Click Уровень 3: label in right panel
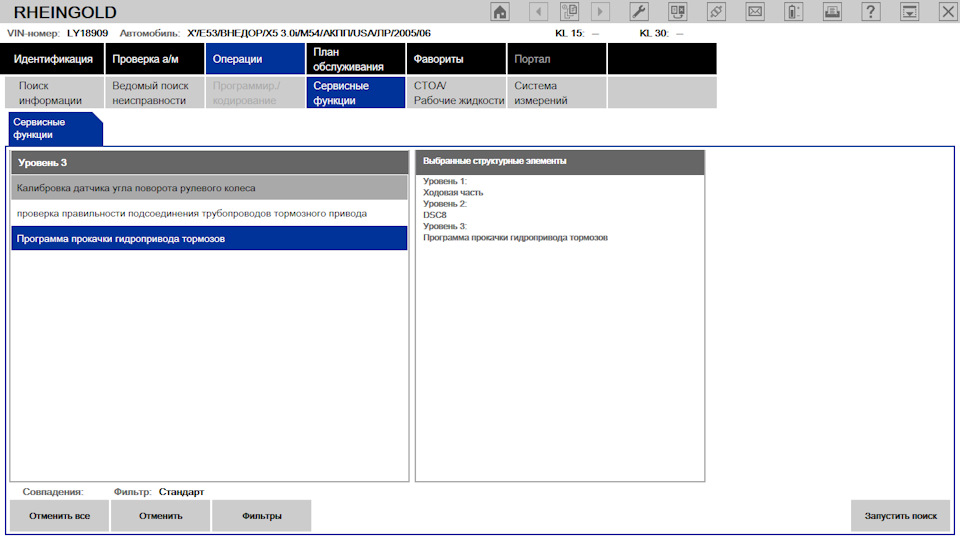This screenshot has width=960, height=538. (x=445, y=226)
